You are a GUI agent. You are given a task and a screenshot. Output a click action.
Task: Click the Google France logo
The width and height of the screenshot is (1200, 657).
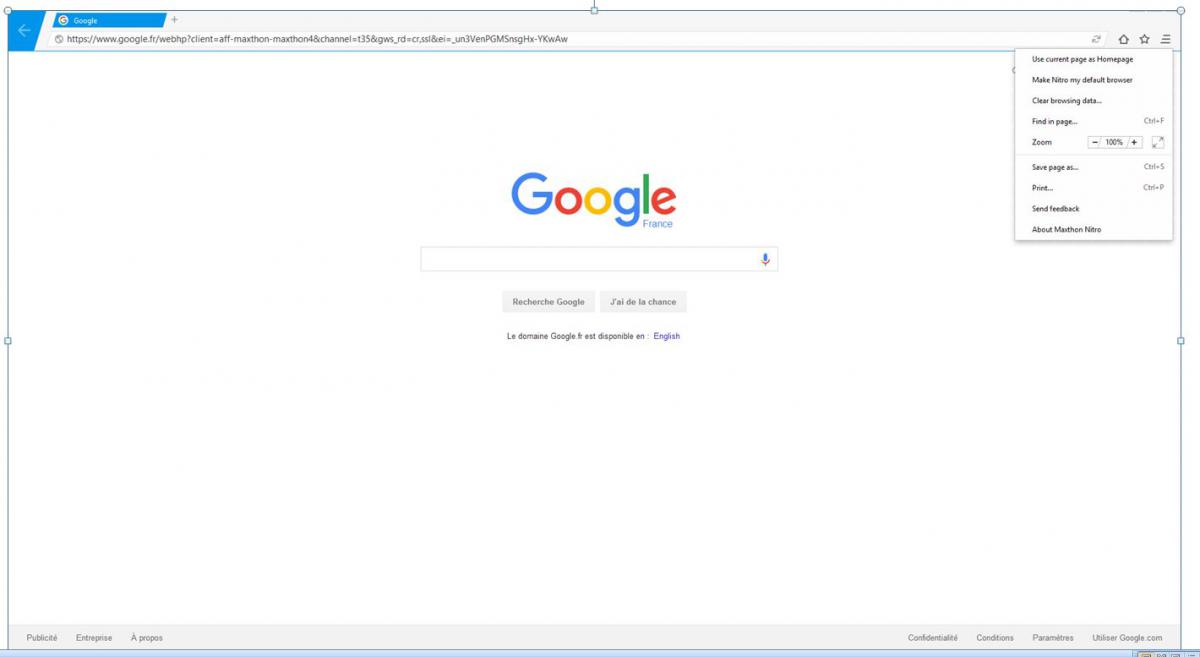point(593,198)
